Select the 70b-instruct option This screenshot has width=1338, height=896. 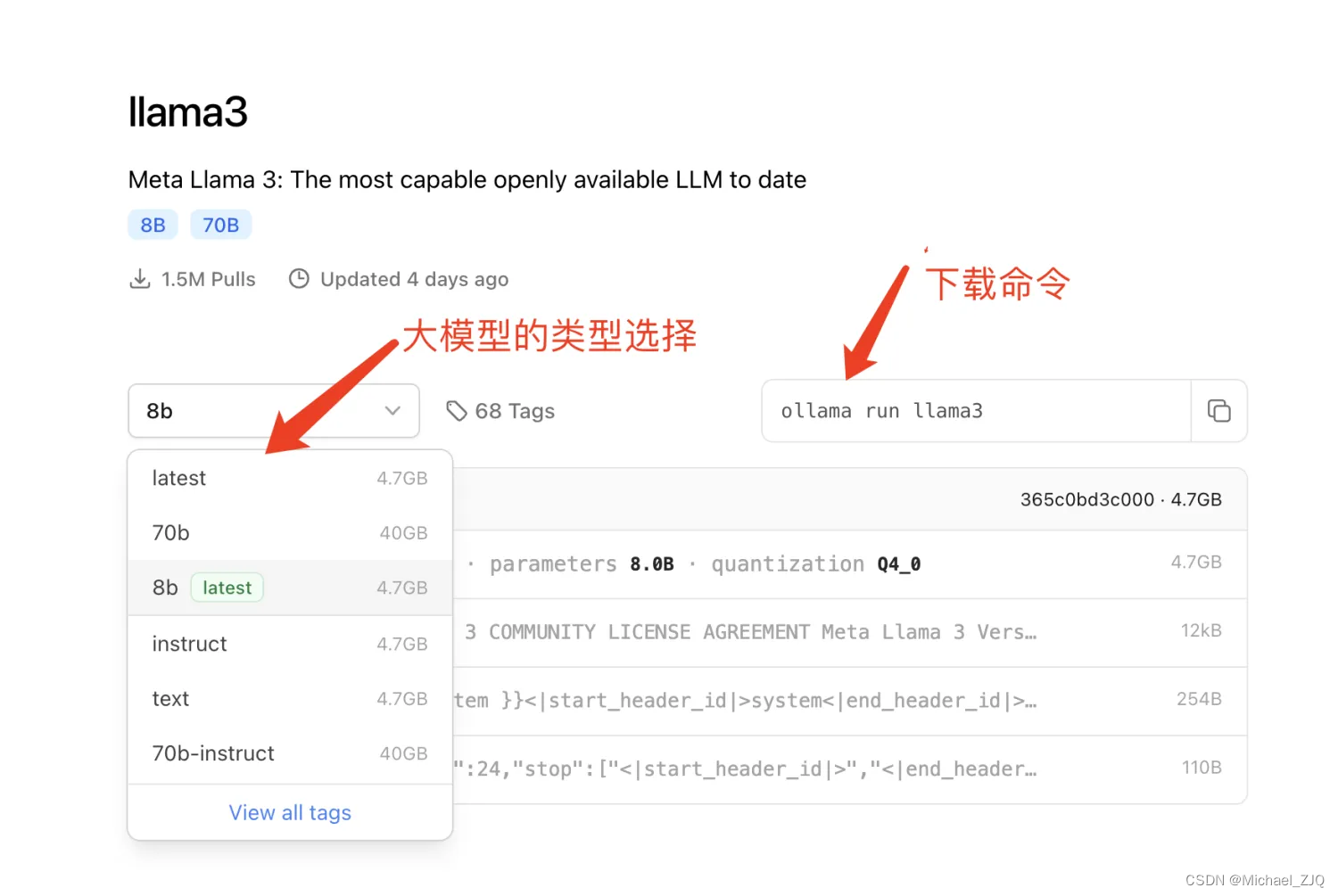click(290, 754)
